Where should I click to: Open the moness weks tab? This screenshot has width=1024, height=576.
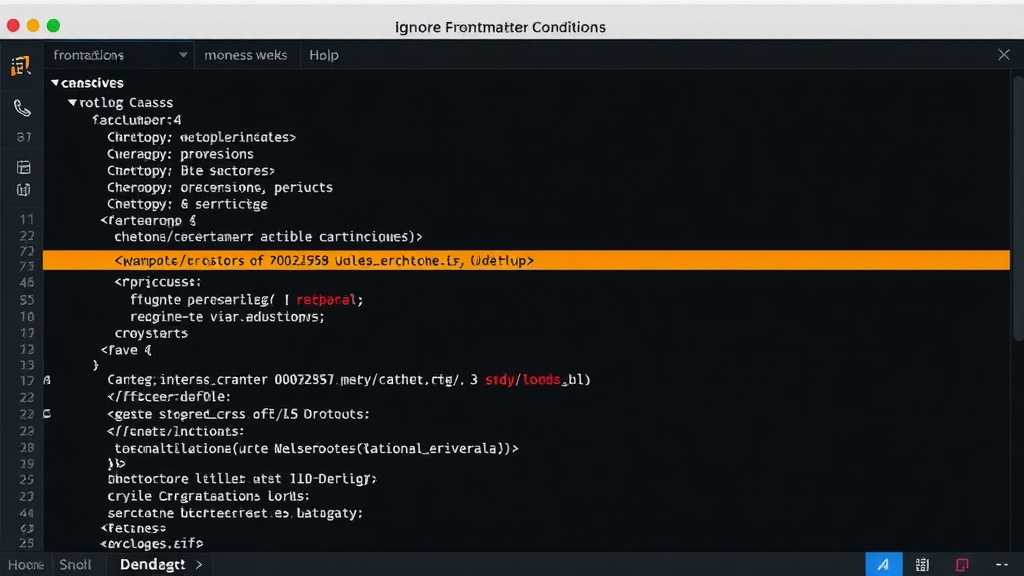(x=246, y=56)
